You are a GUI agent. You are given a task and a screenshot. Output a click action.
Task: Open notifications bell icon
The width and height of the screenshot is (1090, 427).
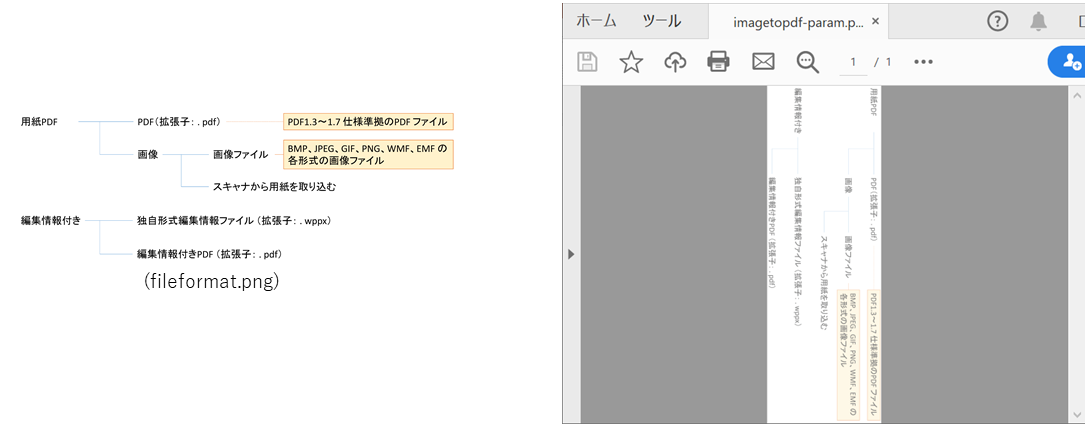pos(1039,21)
